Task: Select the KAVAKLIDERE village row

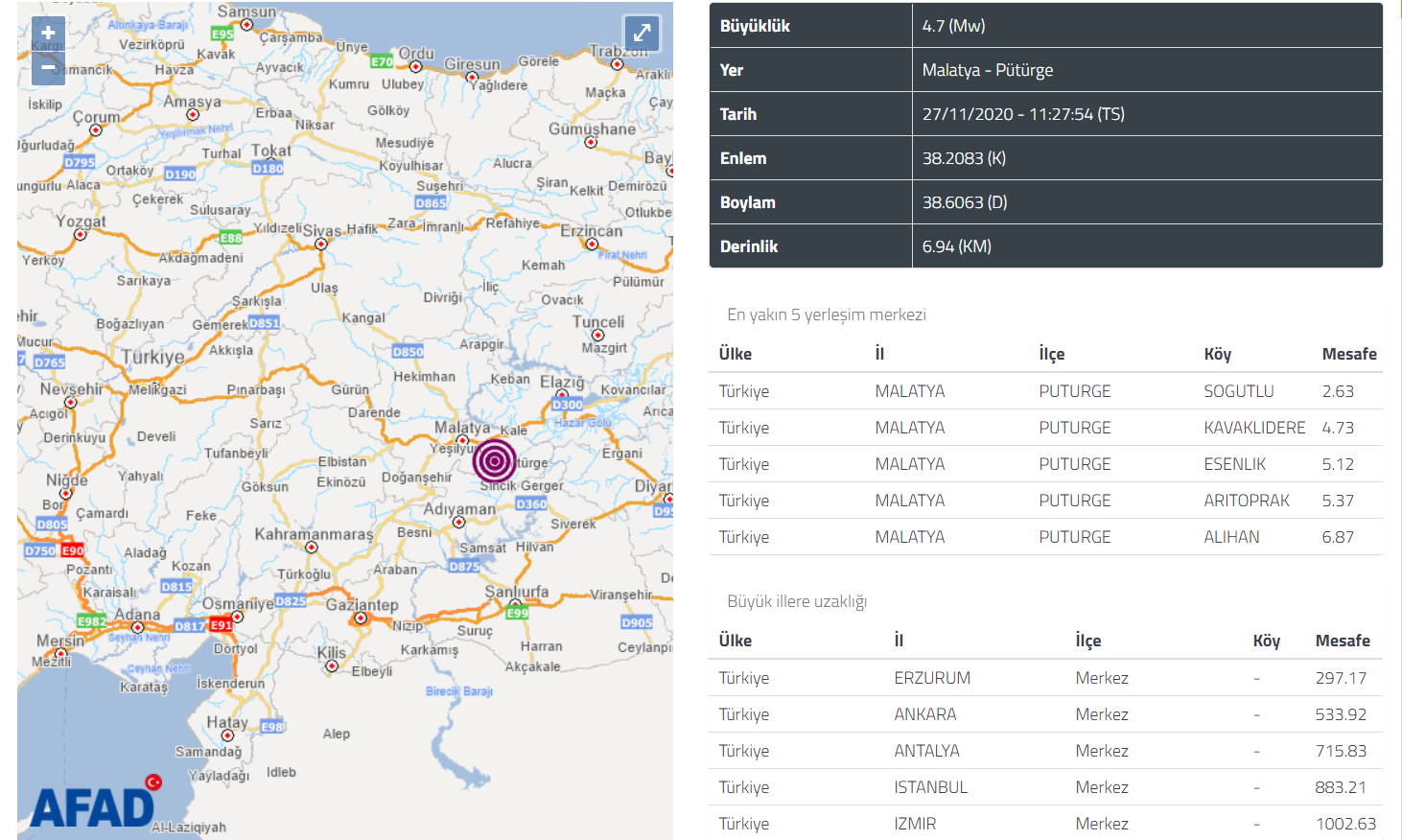Action: [x=1045, y=428]
